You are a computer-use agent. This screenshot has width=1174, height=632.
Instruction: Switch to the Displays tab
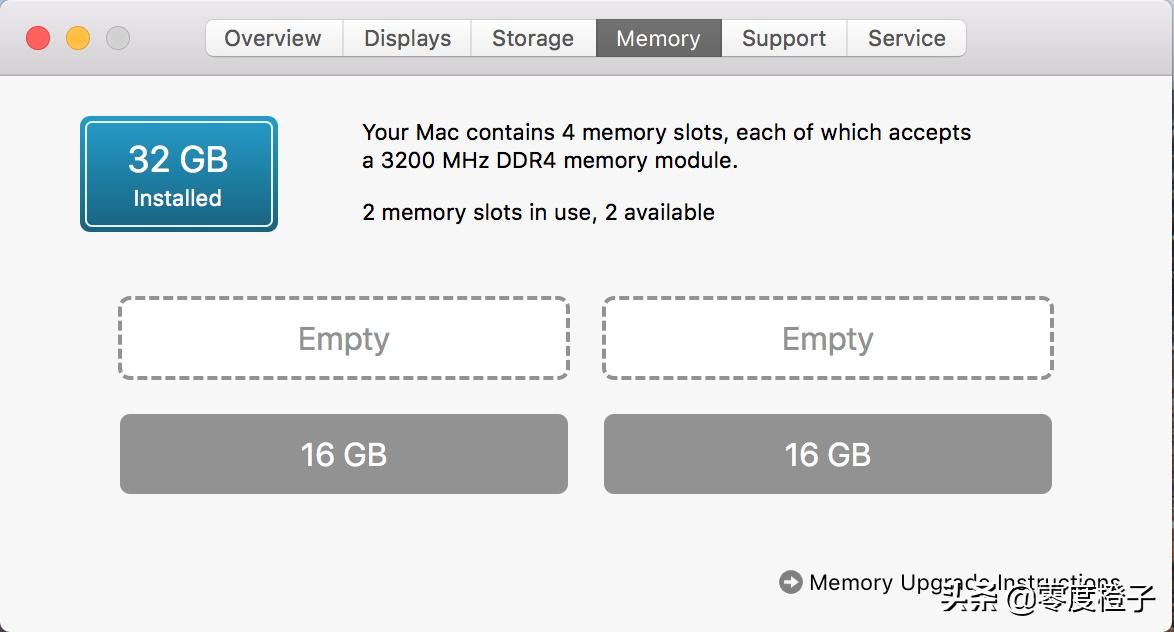click(x=406, y=38)
